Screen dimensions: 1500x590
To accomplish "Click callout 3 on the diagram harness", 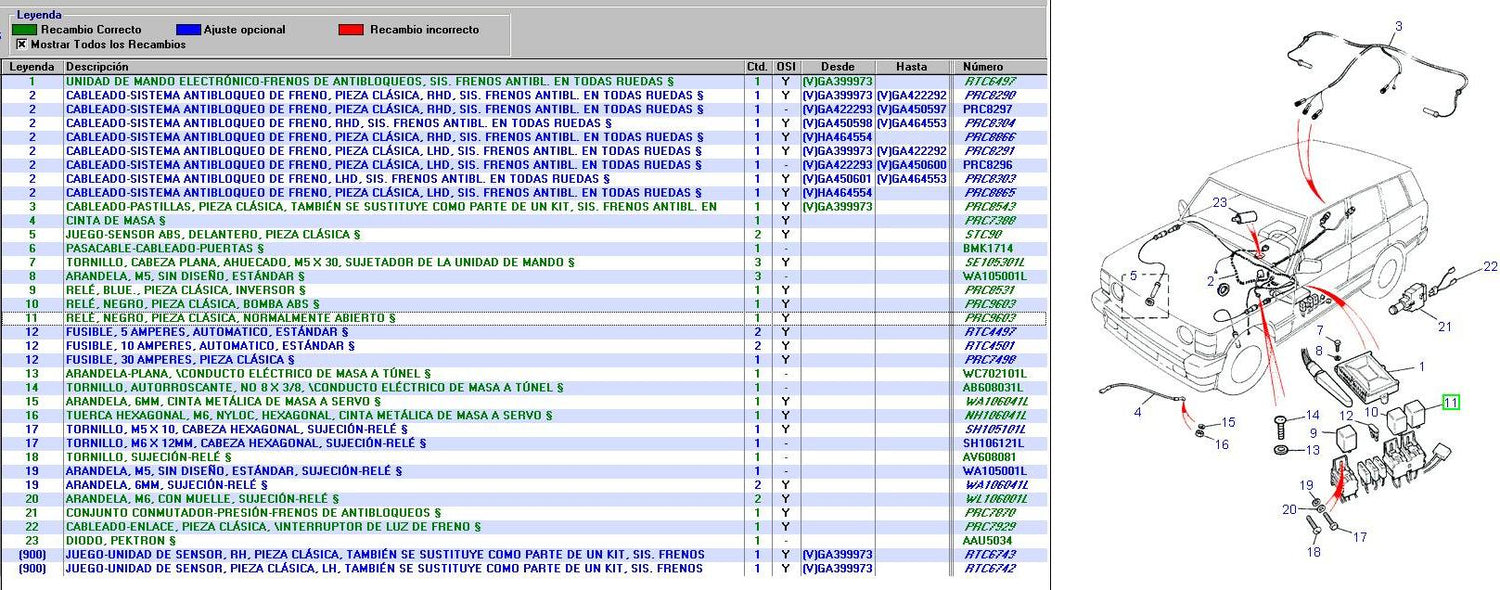I will [x=1398, y=26].
